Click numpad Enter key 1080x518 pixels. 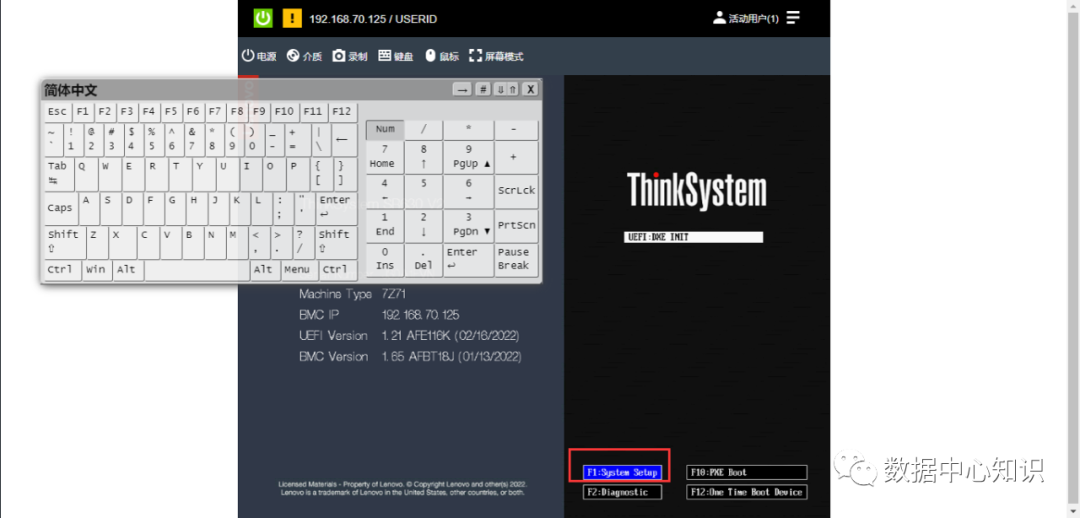pyautogui.click(x=469, y=260)
